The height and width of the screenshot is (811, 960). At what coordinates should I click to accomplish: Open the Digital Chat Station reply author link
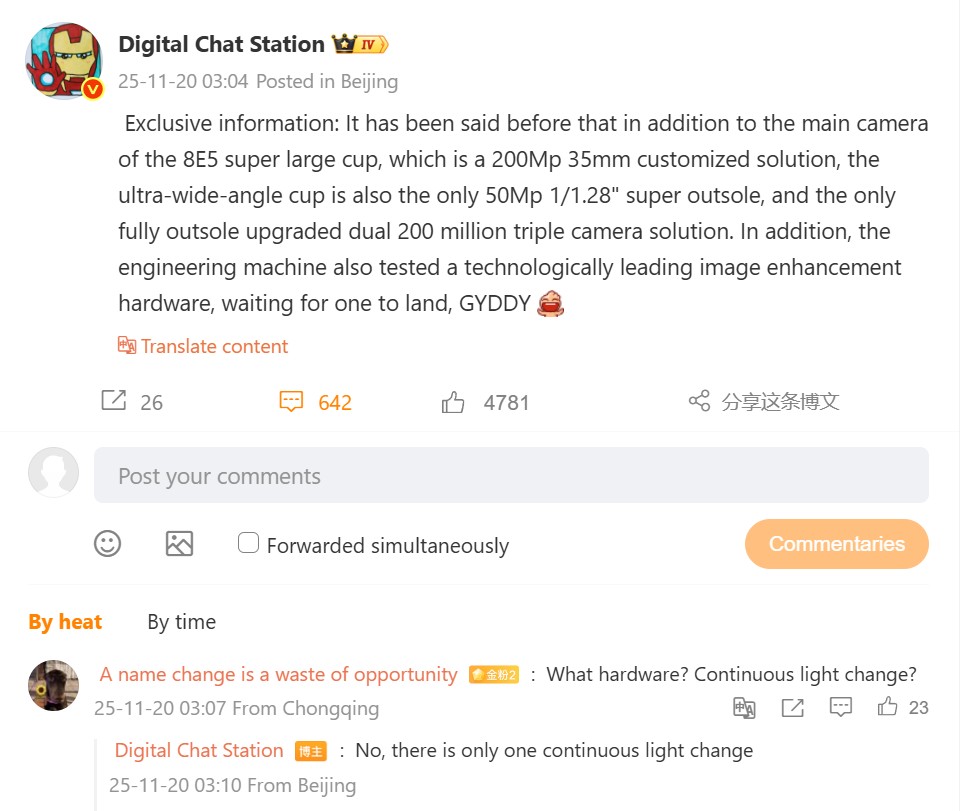pyautogui.click(x=199, y=750)
